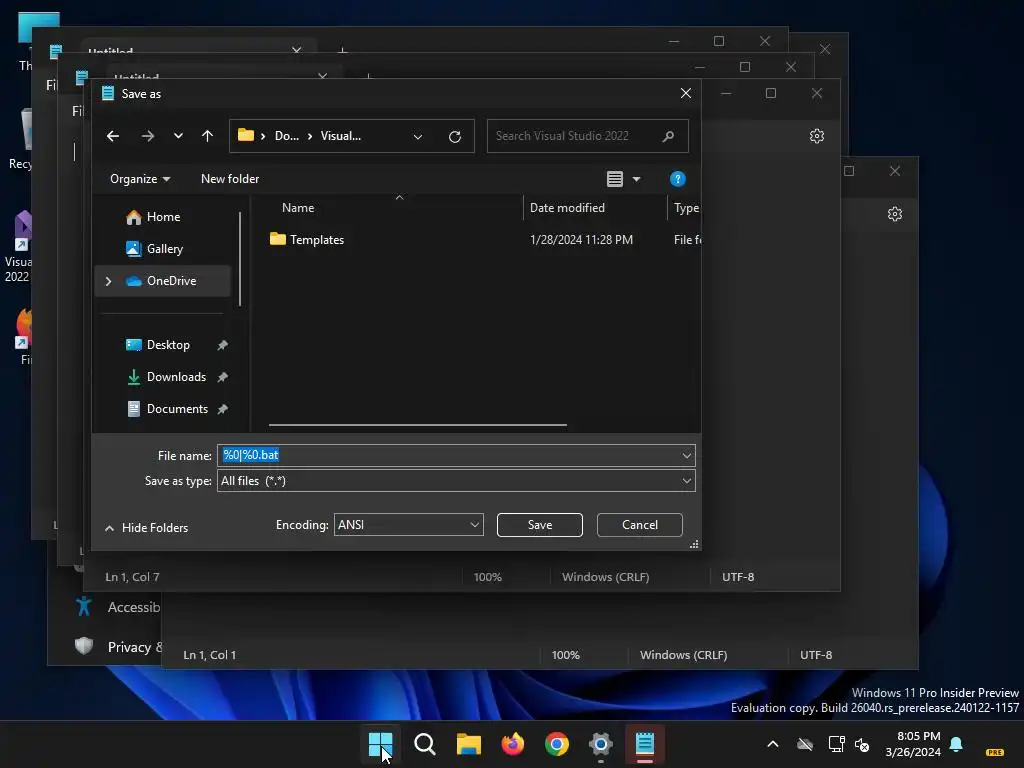This screenshot has height=768, width=1024.
Task: Show hidden icons in system tray
Action: (773, 744)
